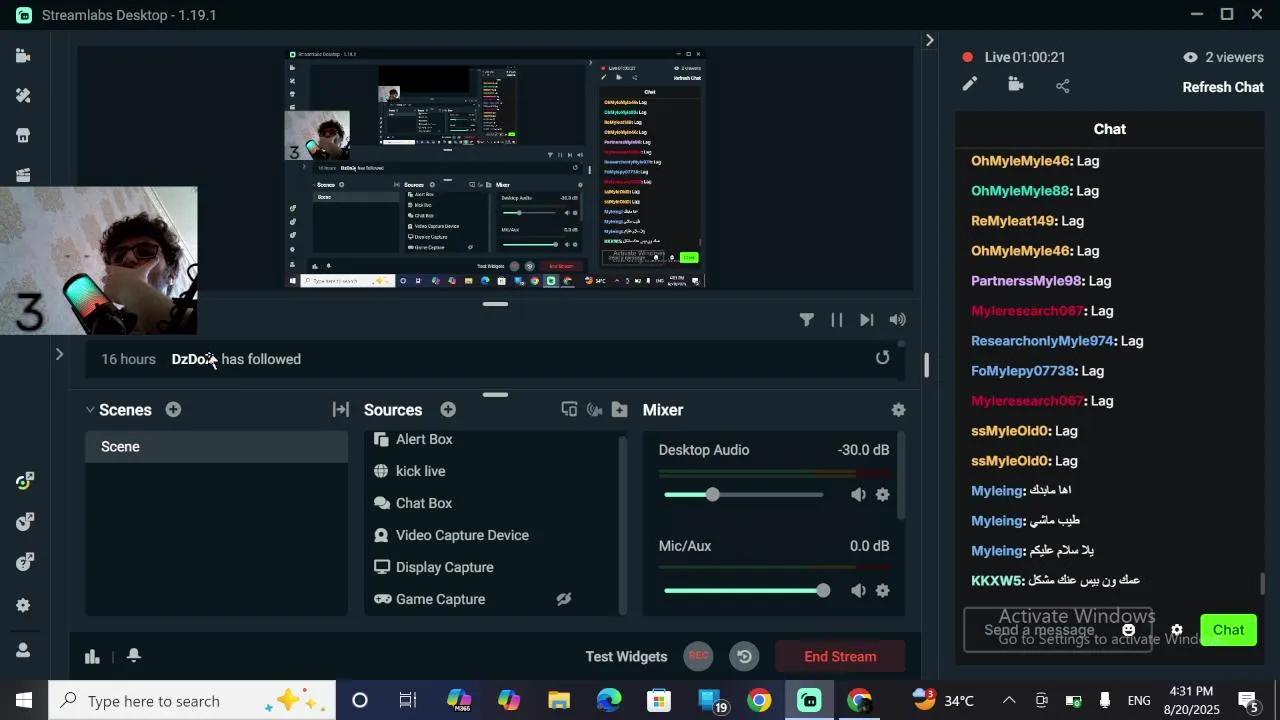Click the notifications bell icon

[x=134, y=656]
